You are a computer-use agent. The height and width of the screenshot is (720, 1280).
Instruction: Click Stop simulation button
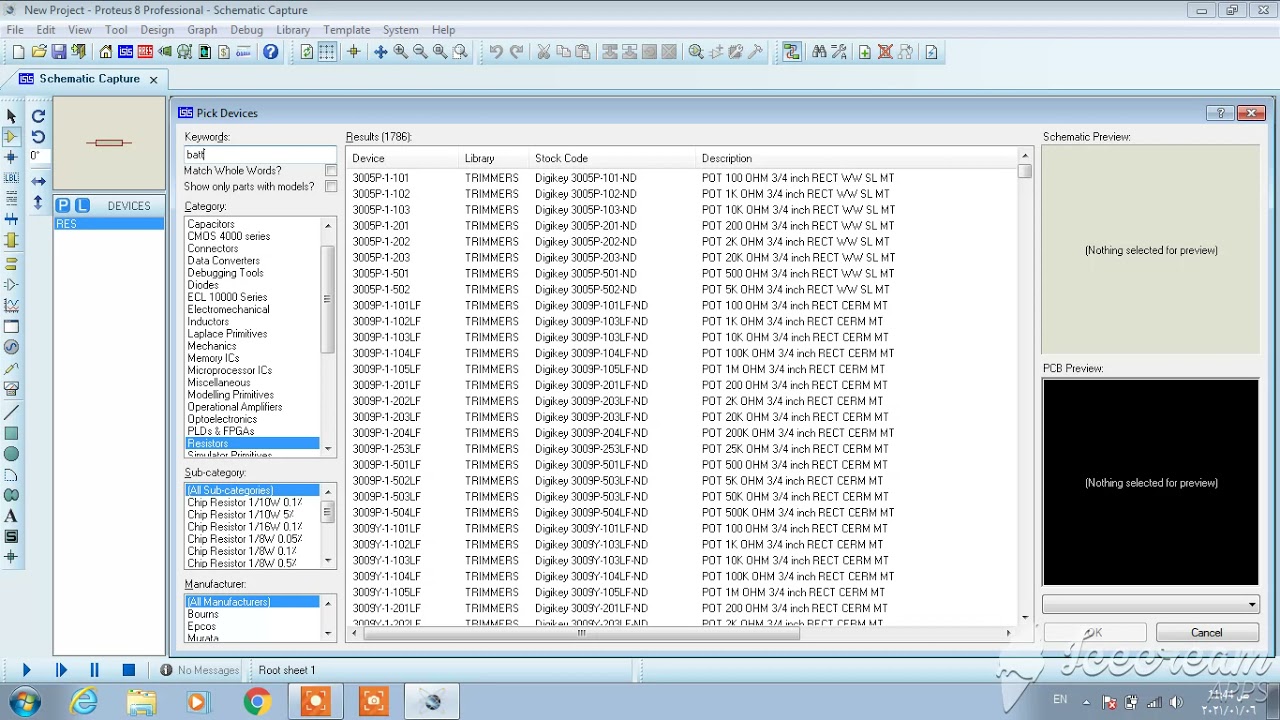[x=129, y=670]
